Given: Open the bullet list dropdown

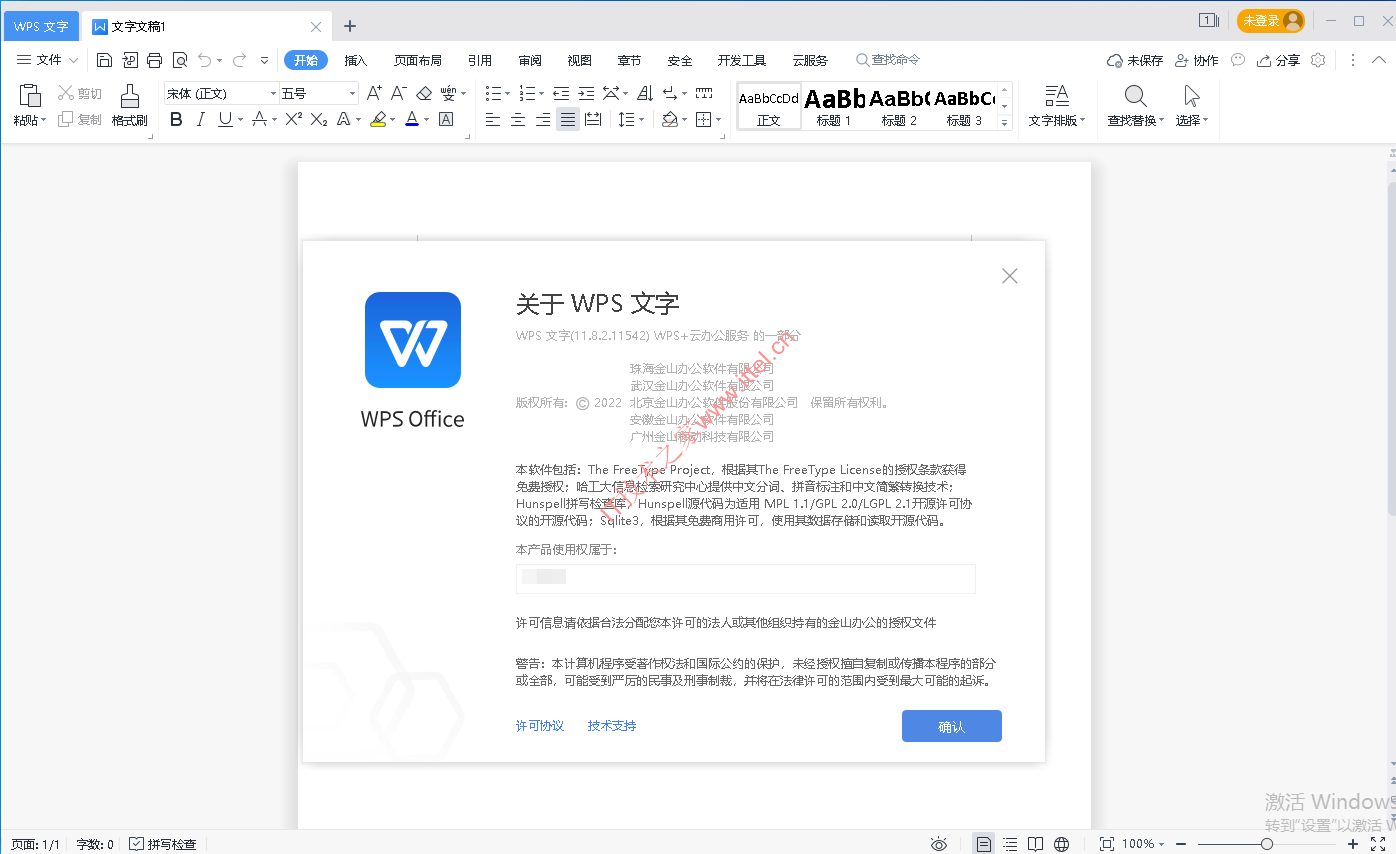Looking at the screenshot, I should coord(507,94).
